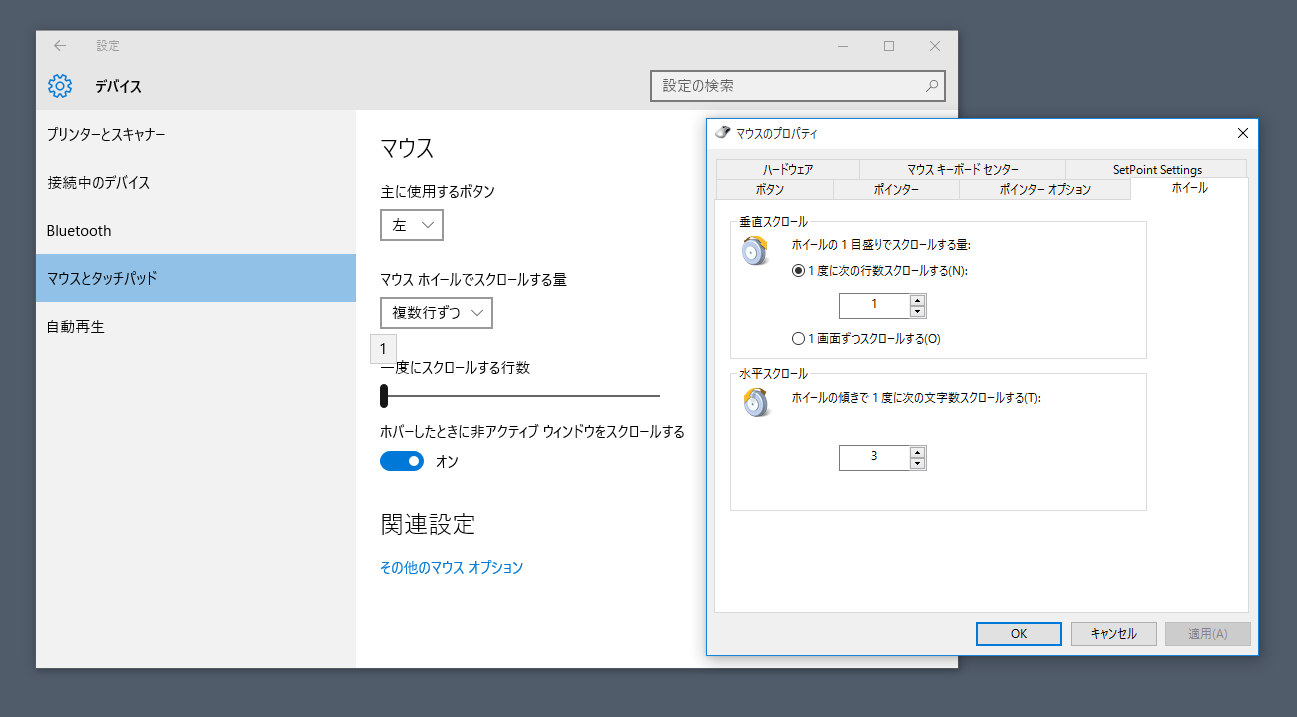Viewport: 1297px width, 717px height.
Task: Switch to the マウス キーボード センター tab
Action: pos(962,169)
